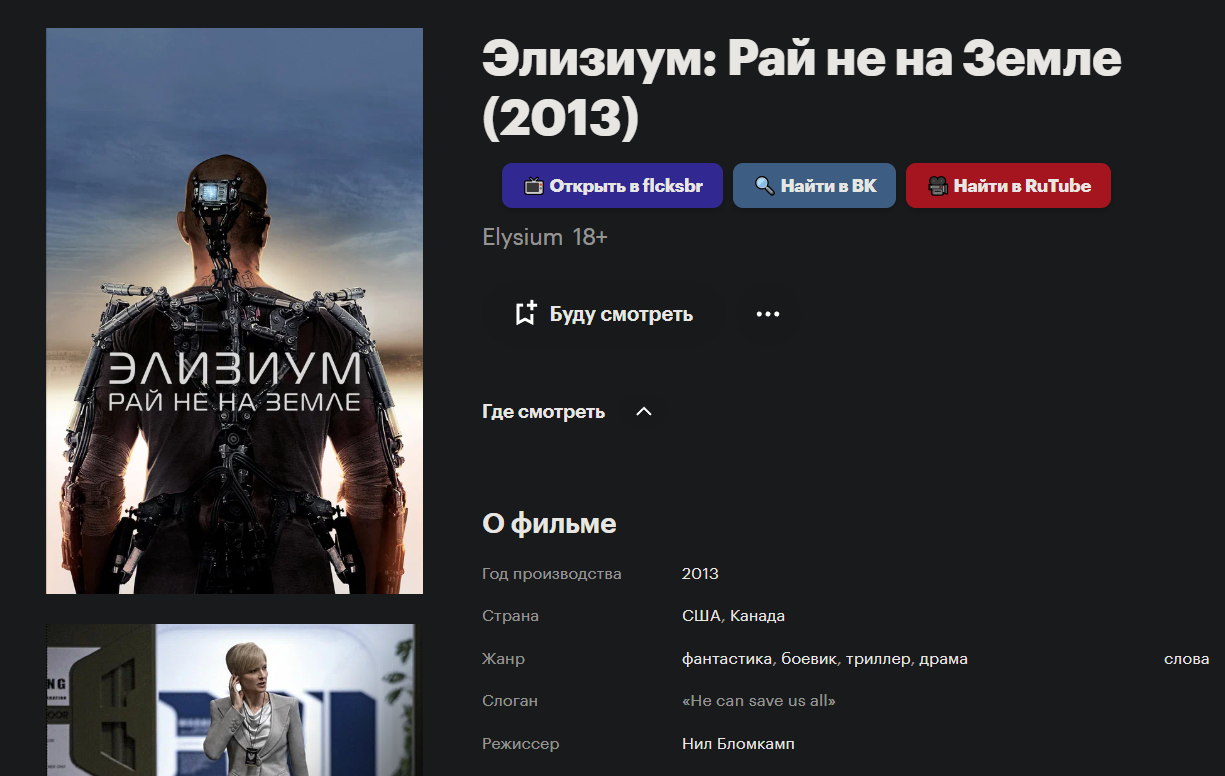Select the genre 'боевик'
This screenshot has height=776, width=1225.
pyautogui.click(x=809, y=659)
